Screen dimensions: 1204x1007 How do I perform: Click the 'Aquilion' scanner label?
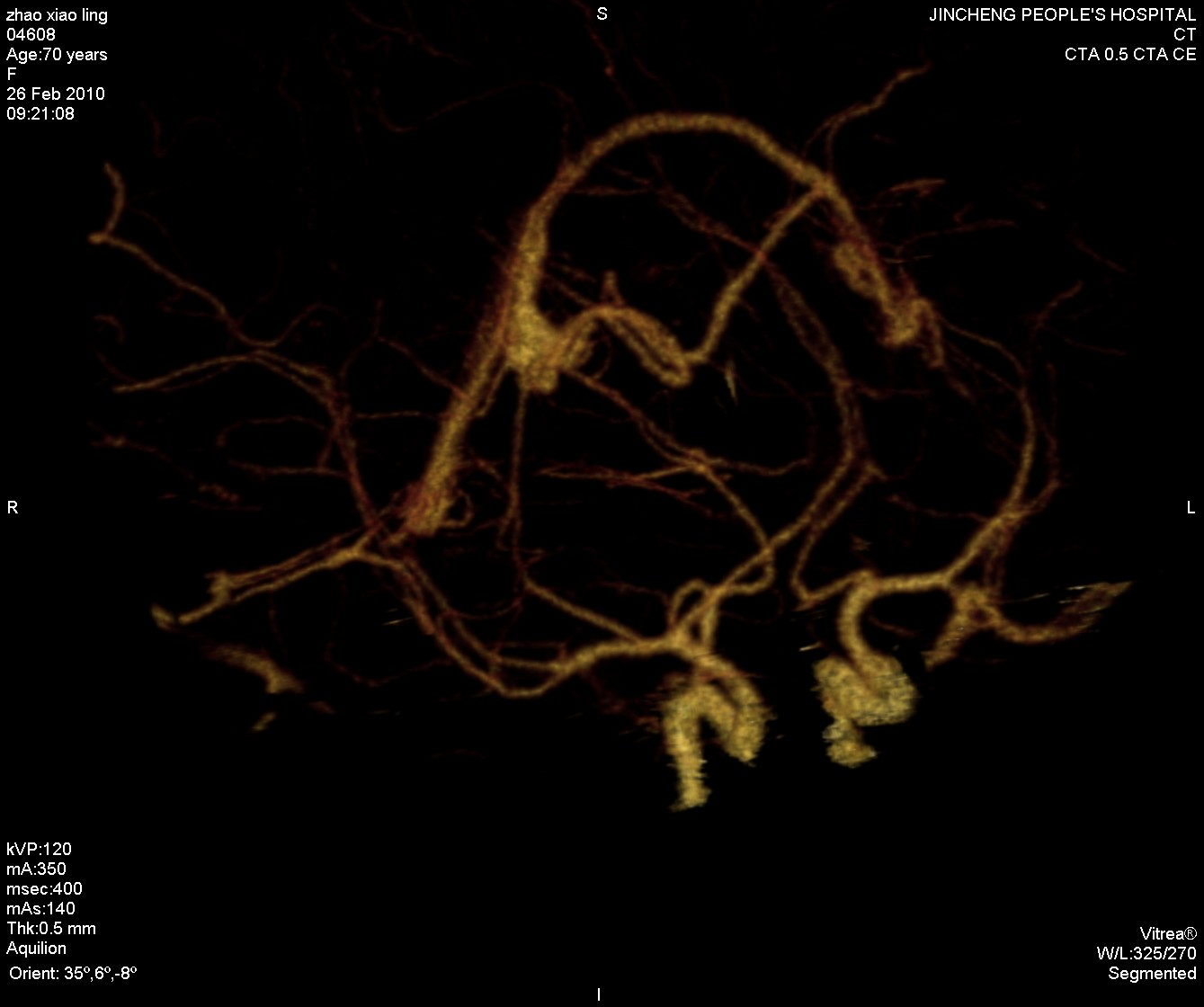[36, 949]
